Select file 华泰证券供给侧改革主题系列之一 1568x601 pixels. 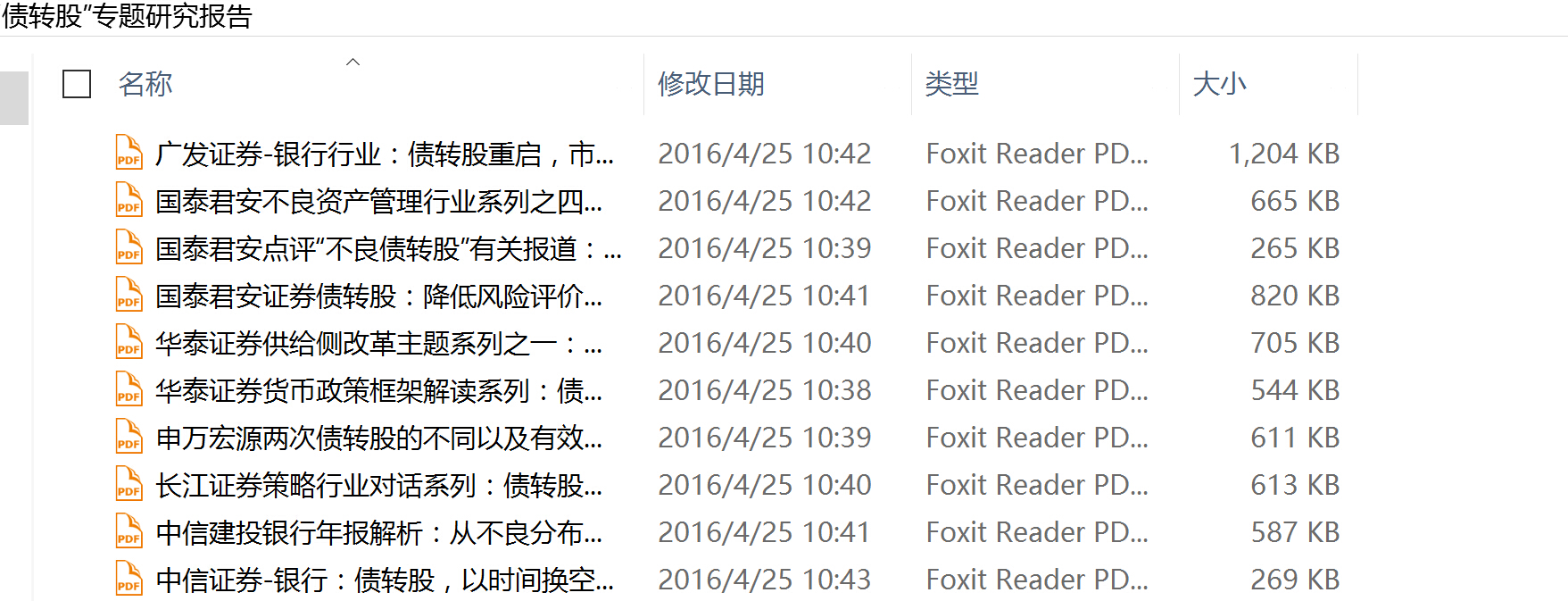point(379,343)
